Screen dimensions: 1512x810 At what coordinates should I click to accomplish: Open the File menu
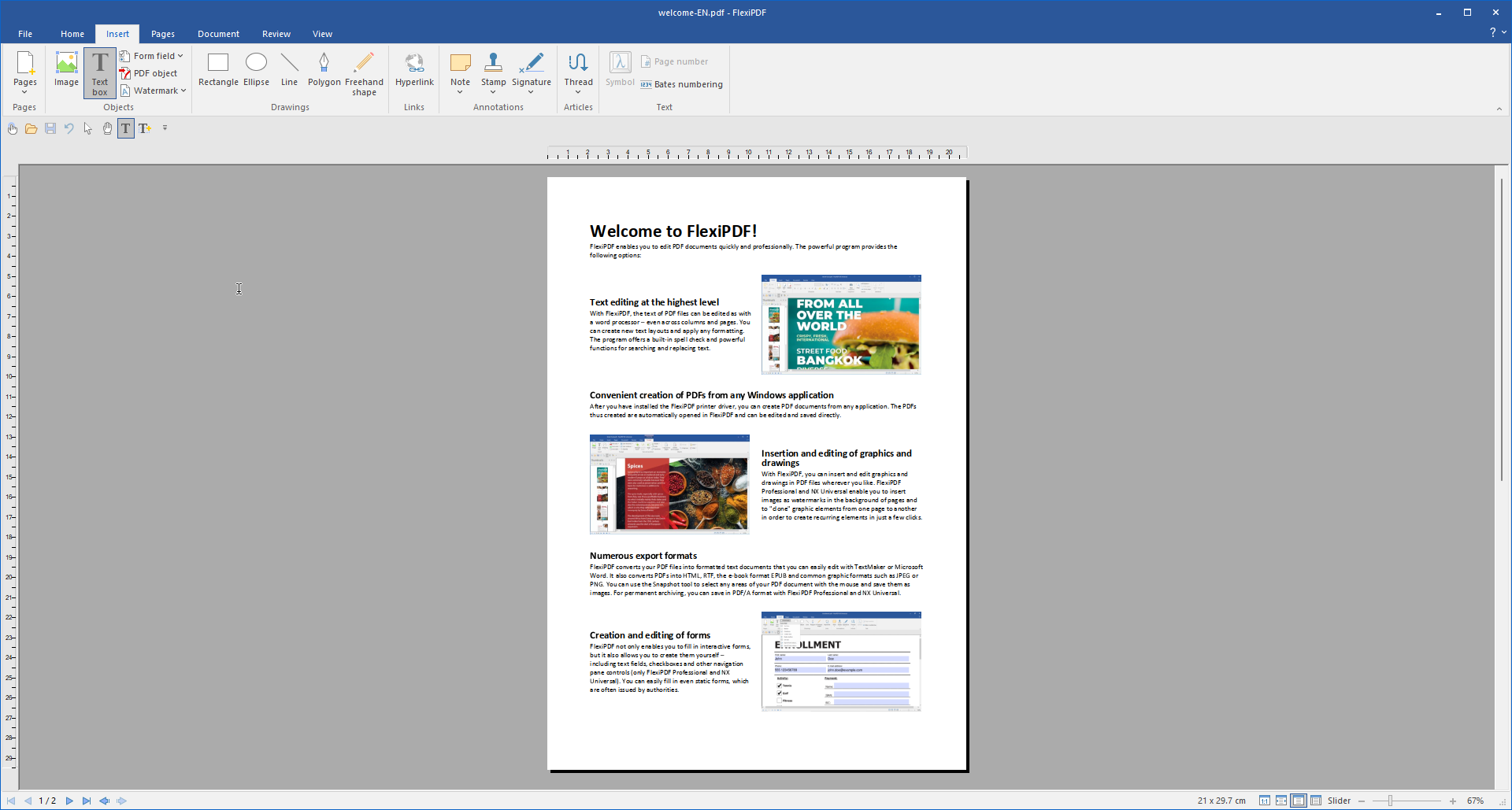click(25, 34)
